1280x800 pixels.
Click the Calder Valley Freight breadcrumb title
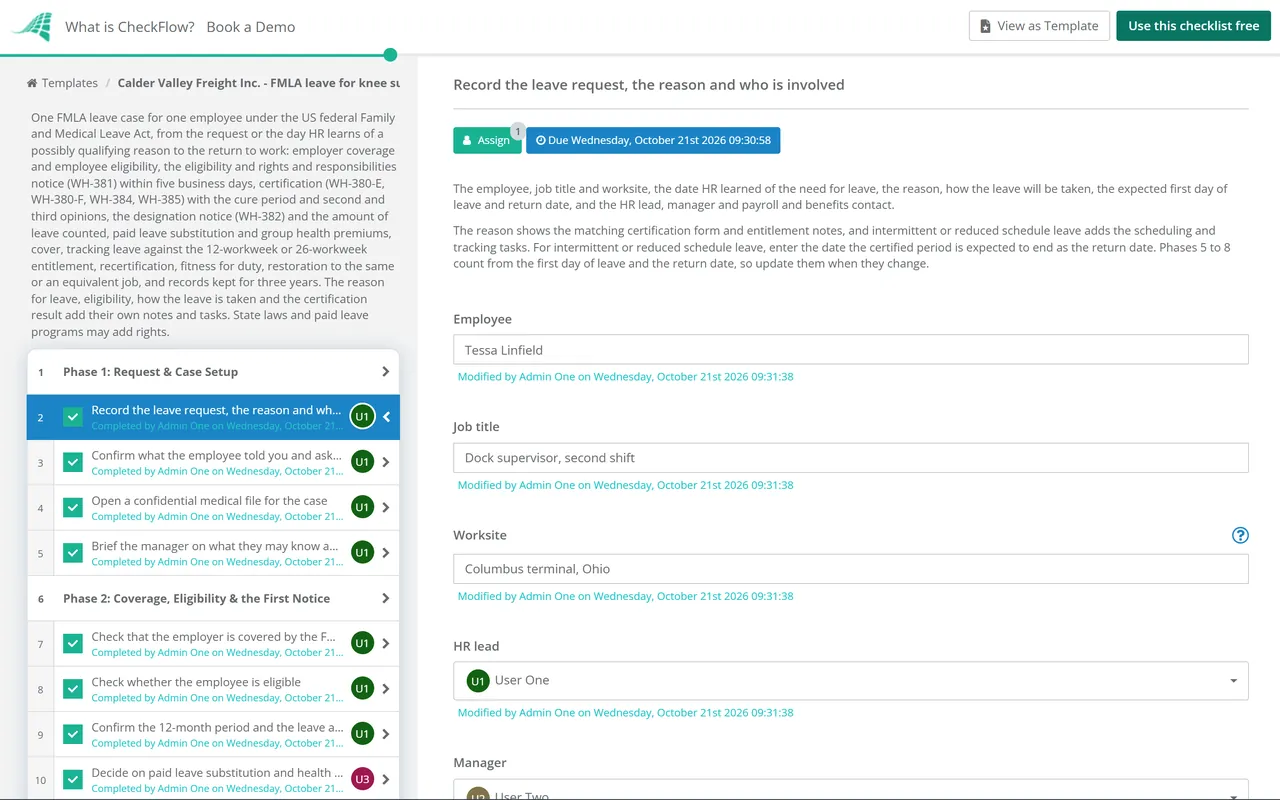click(259, 83)
